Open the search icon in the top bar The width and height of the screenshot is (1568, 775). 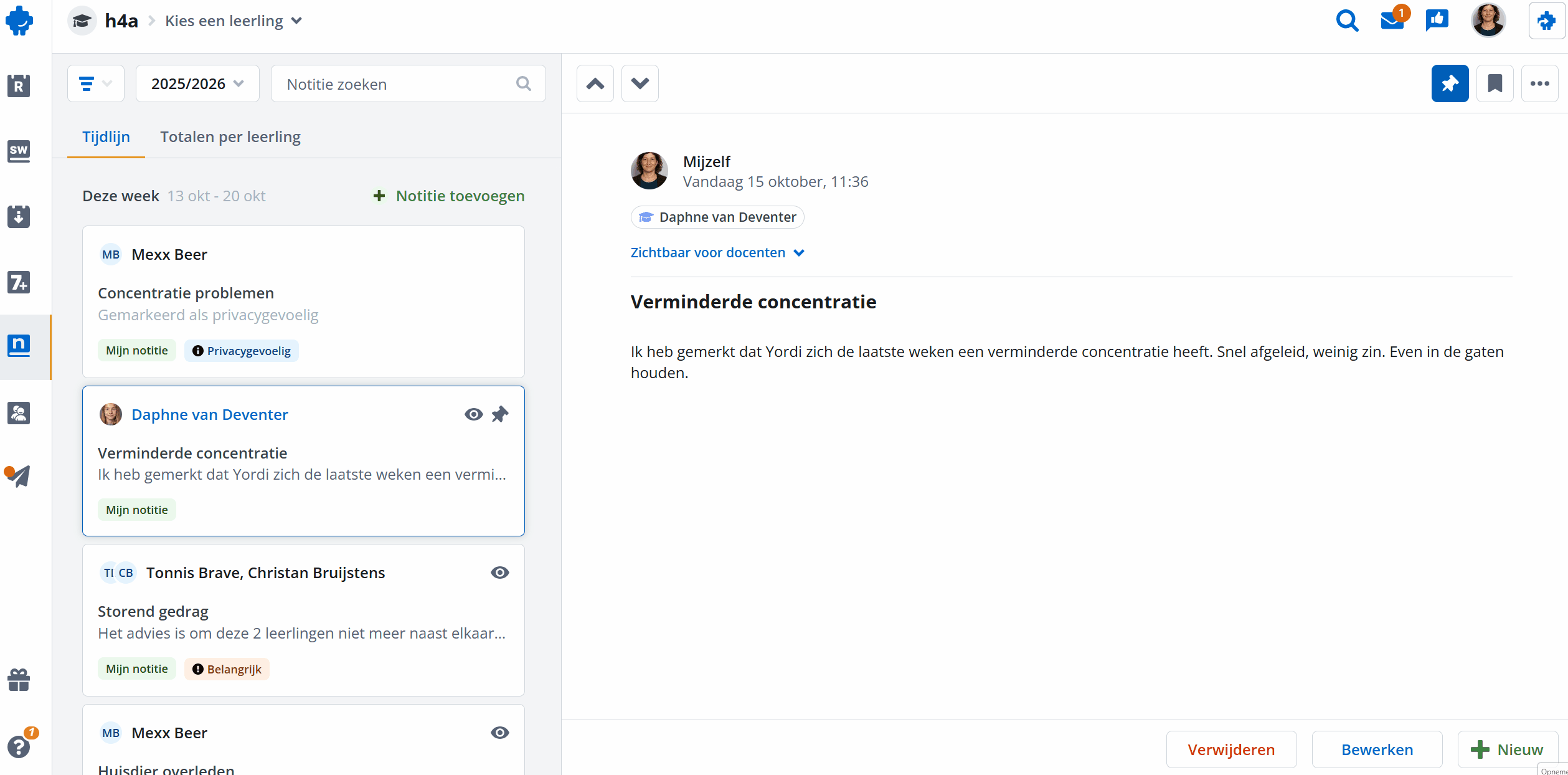point(1346,20)
